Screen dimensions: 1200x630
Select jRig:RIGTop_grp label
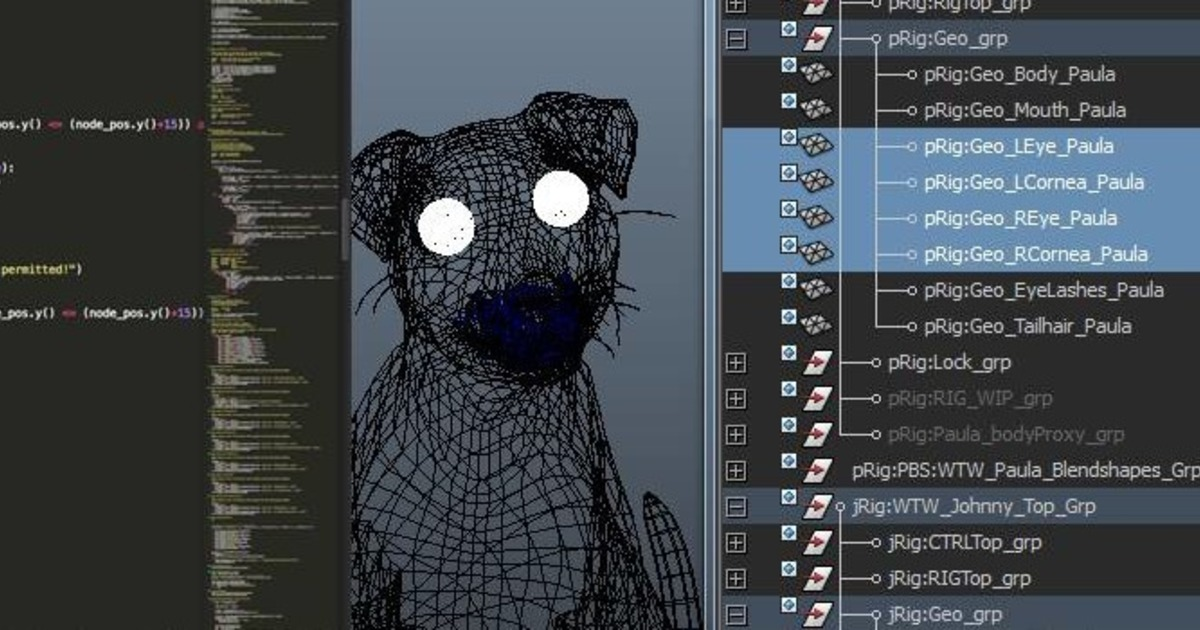click(958, 578)
